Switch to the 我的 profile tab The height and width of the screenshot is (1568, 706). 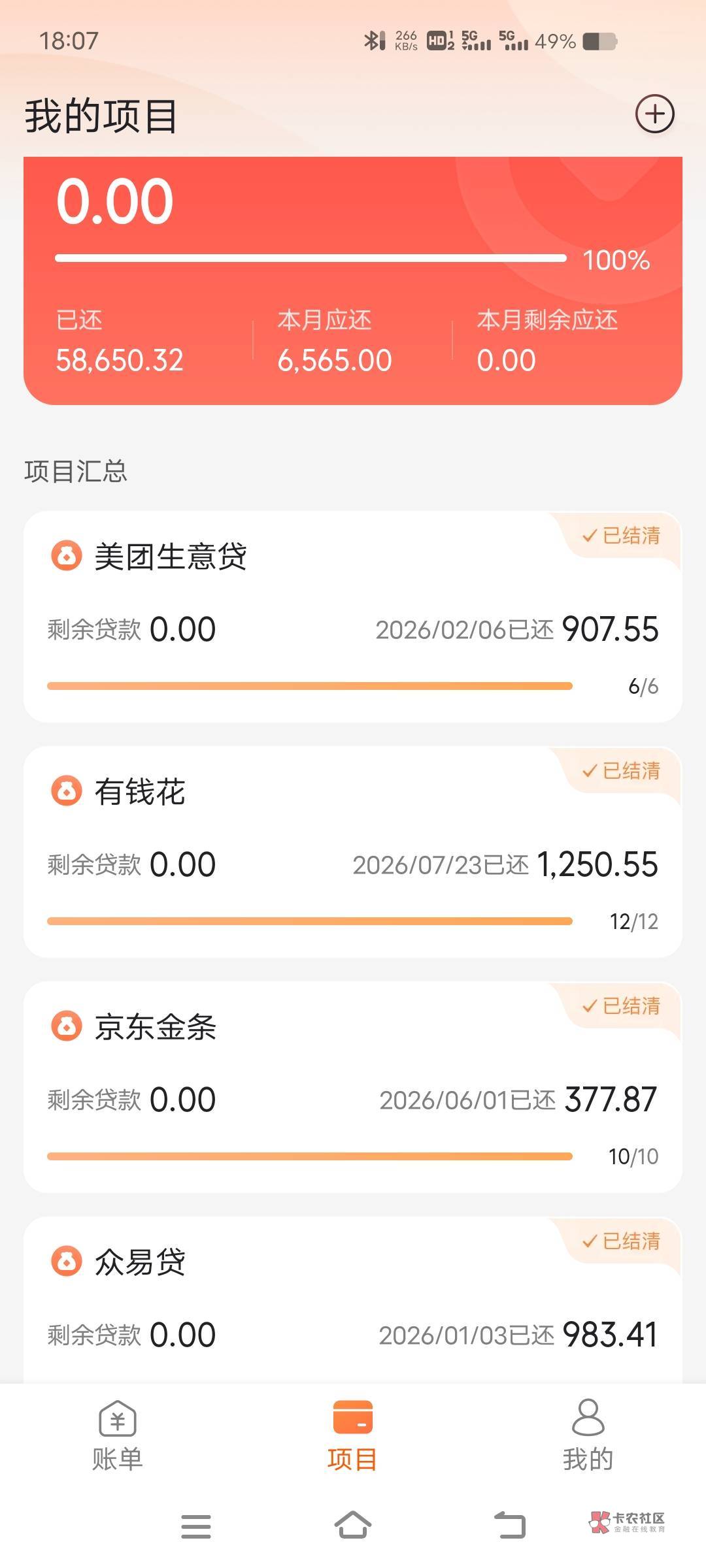coord(588,1435)
